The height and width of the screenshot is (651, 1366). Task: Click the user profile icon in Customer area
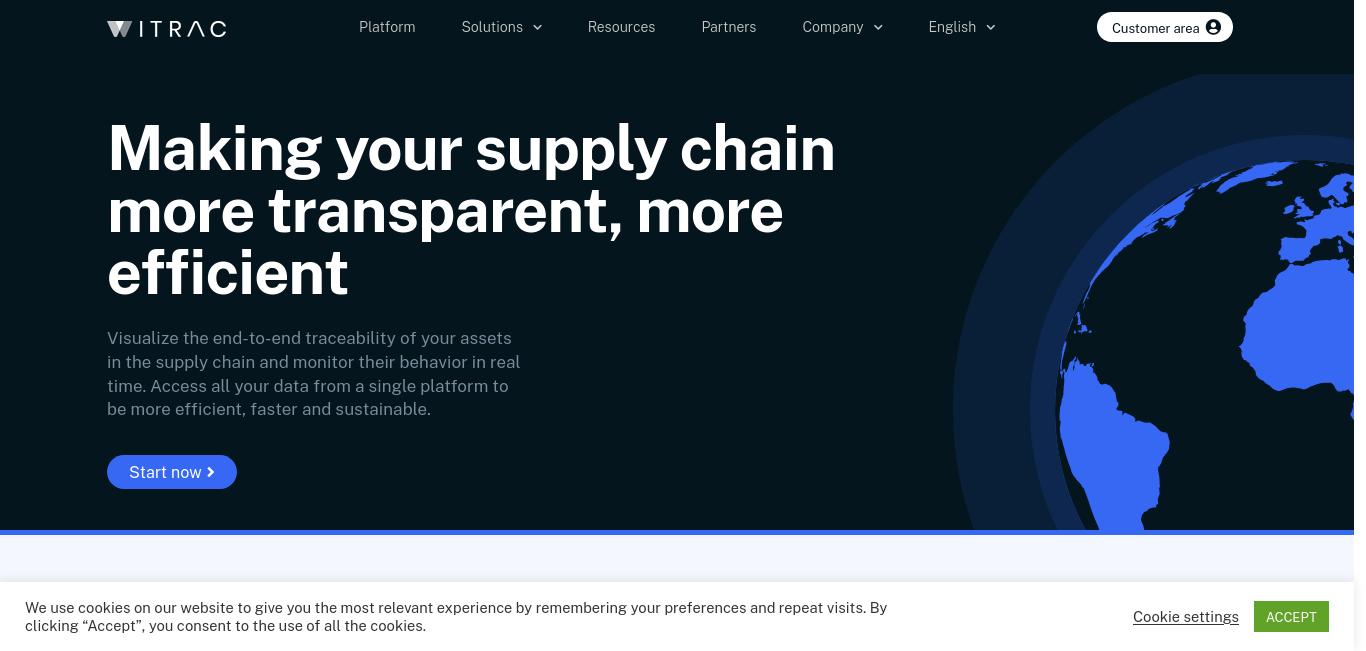pos(1213,27)
